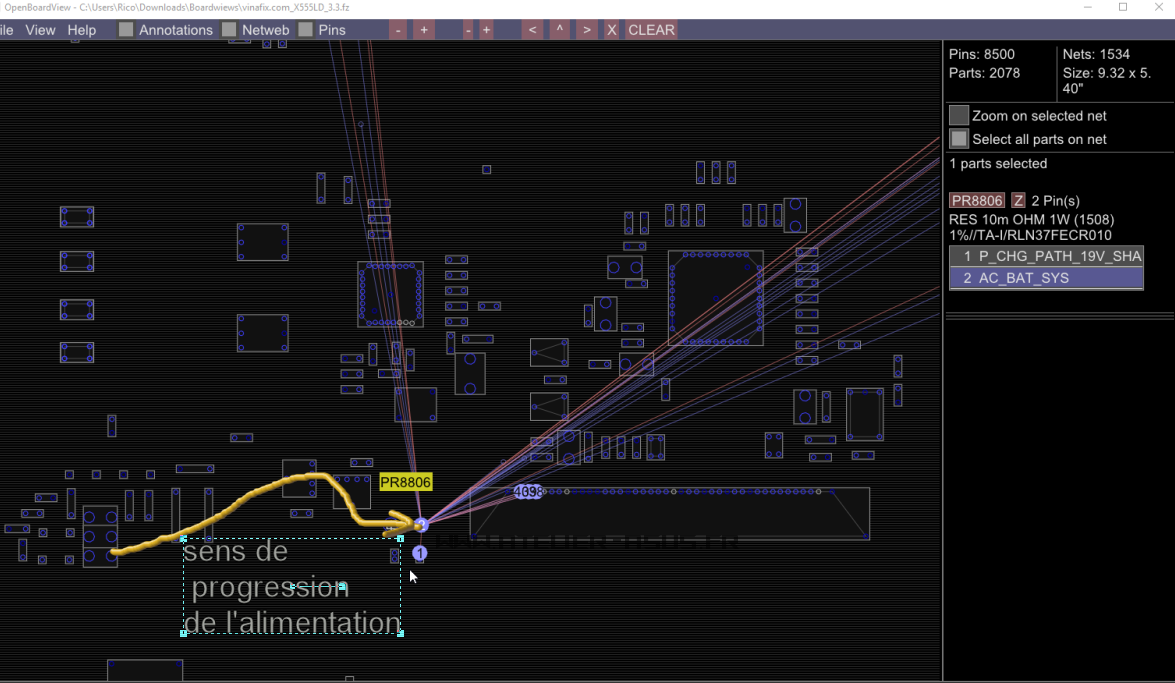Select pin 2 AC_BAT_SYS in the pin list
Screen dimensions: 1175x683
pos(1045,278)
